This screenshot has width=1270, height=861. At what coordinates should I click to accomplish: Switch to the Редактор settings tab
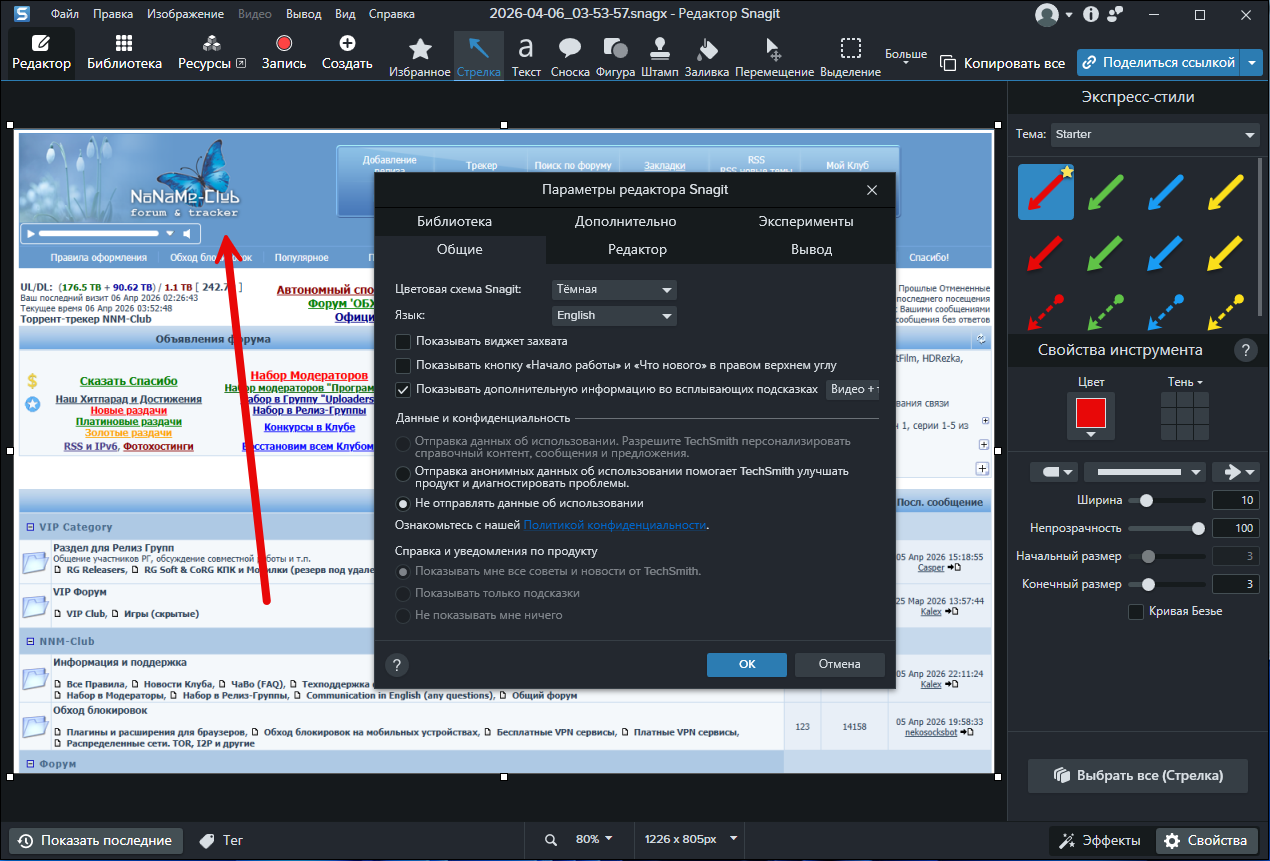click(637, 250)
